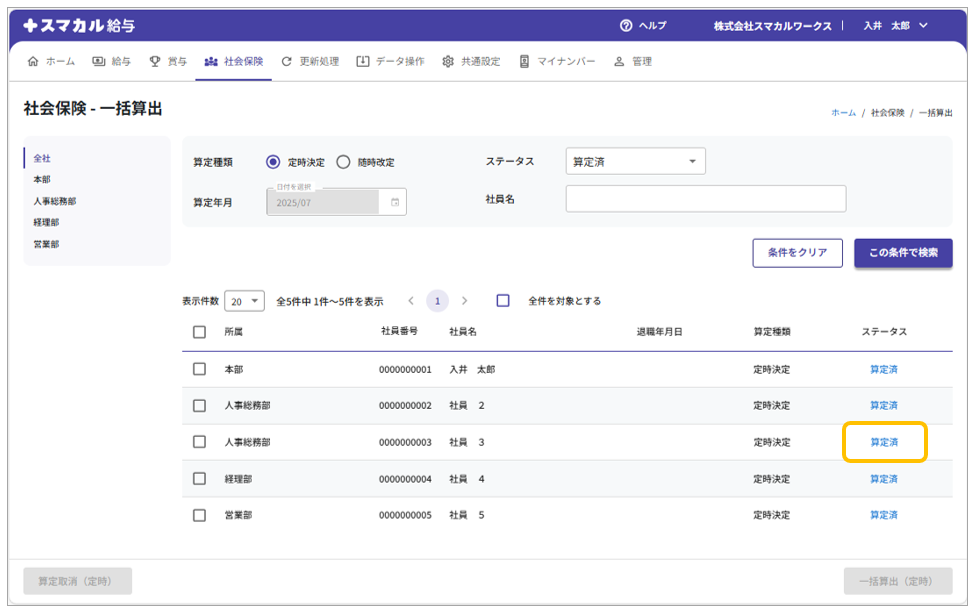Click the Home house icon in navigation
Image resolution: width=976 pixels, height=611 pixels.
pos(33,61)
